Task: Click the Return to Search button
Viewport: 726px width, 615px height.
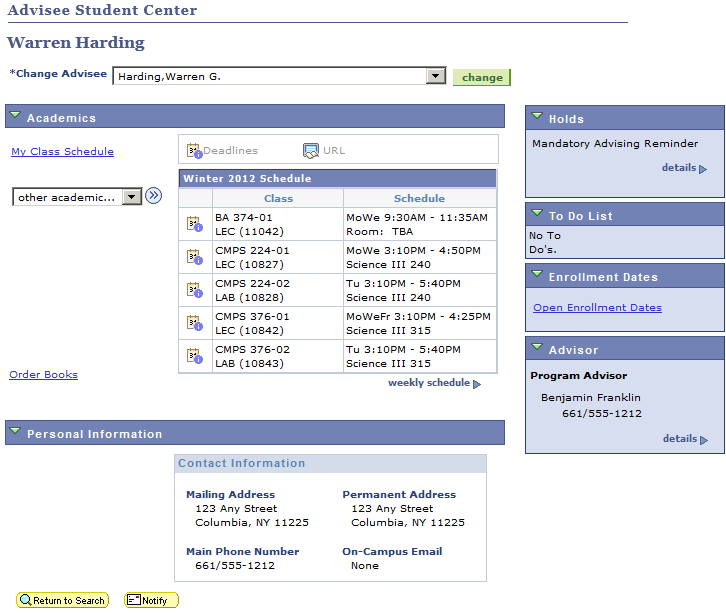Action: (x=62, y=600)
